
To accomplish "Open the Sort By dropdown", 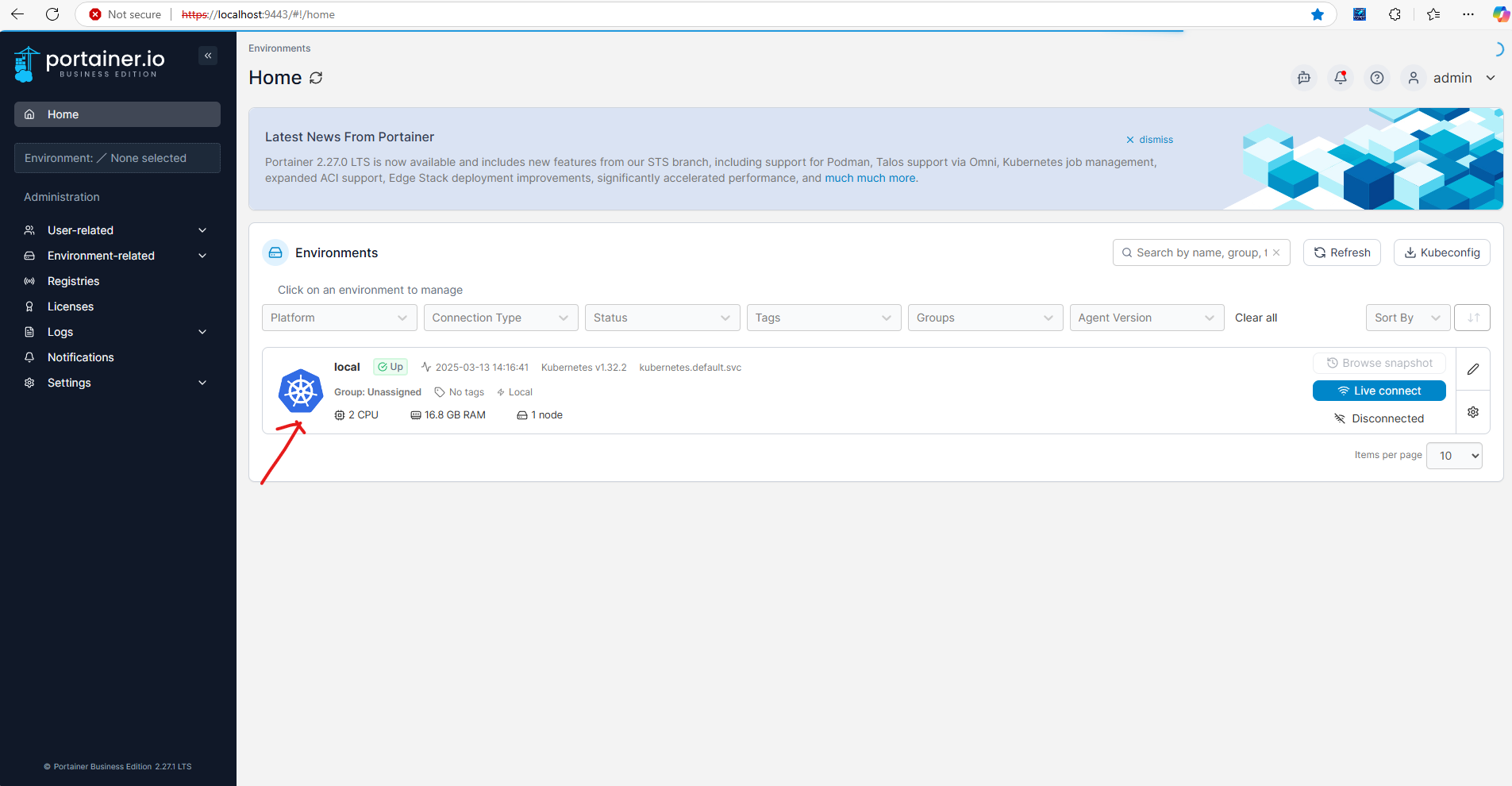I will pos(1408,318).
